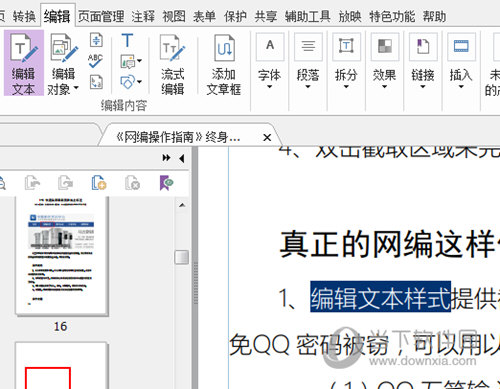Select the blue T add text tool
This screenshot has width=500, height=389.
click(x=127, y=41)
